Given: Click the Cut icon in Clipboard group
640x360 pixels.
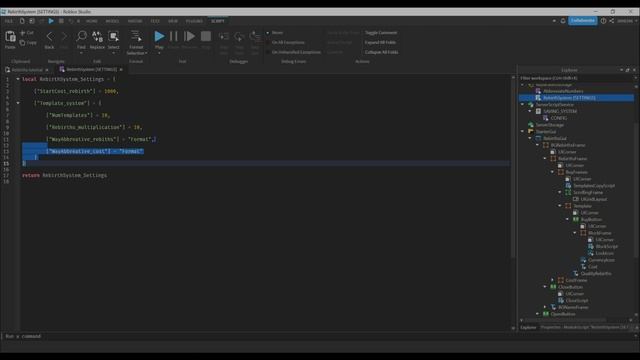Looking at the screenshot, I should (x=22, y=33).
